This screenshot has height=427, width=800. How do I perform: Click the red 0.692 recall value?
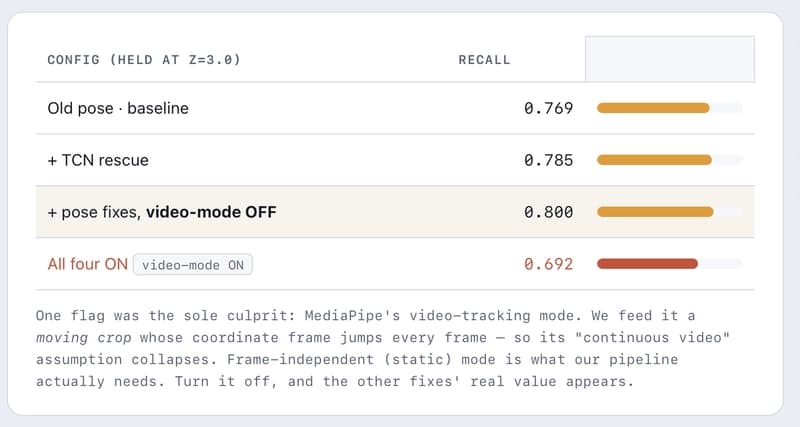click(548, 264)
